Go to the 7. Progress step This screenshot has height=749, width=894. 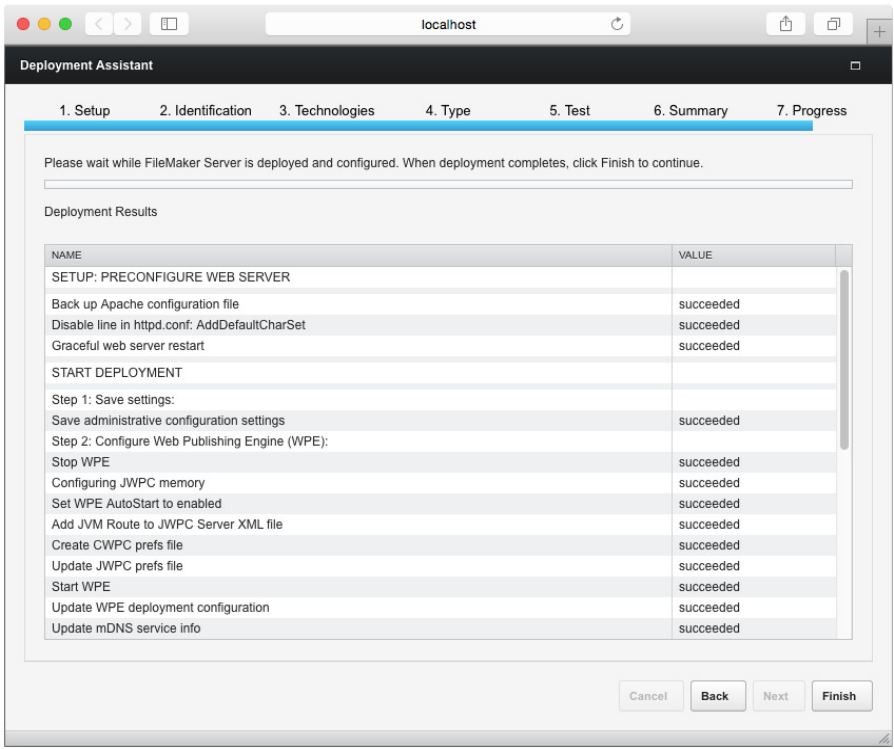pos(811,111)
